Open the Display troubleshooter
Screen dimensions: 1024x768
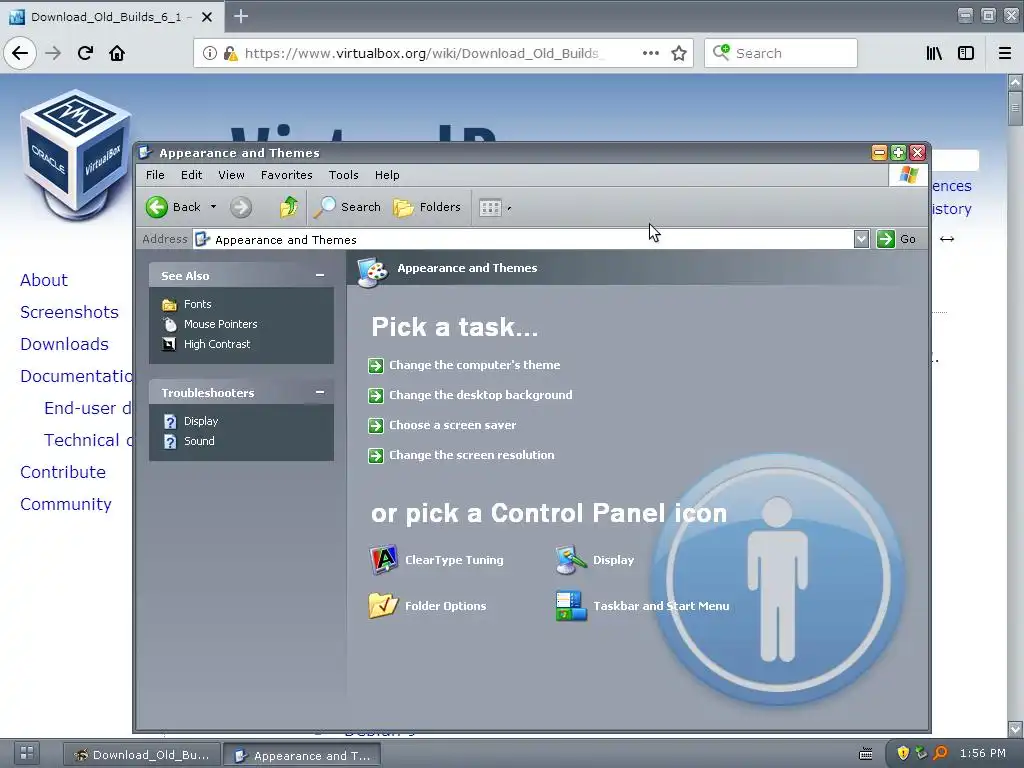[x=191, y=421]
